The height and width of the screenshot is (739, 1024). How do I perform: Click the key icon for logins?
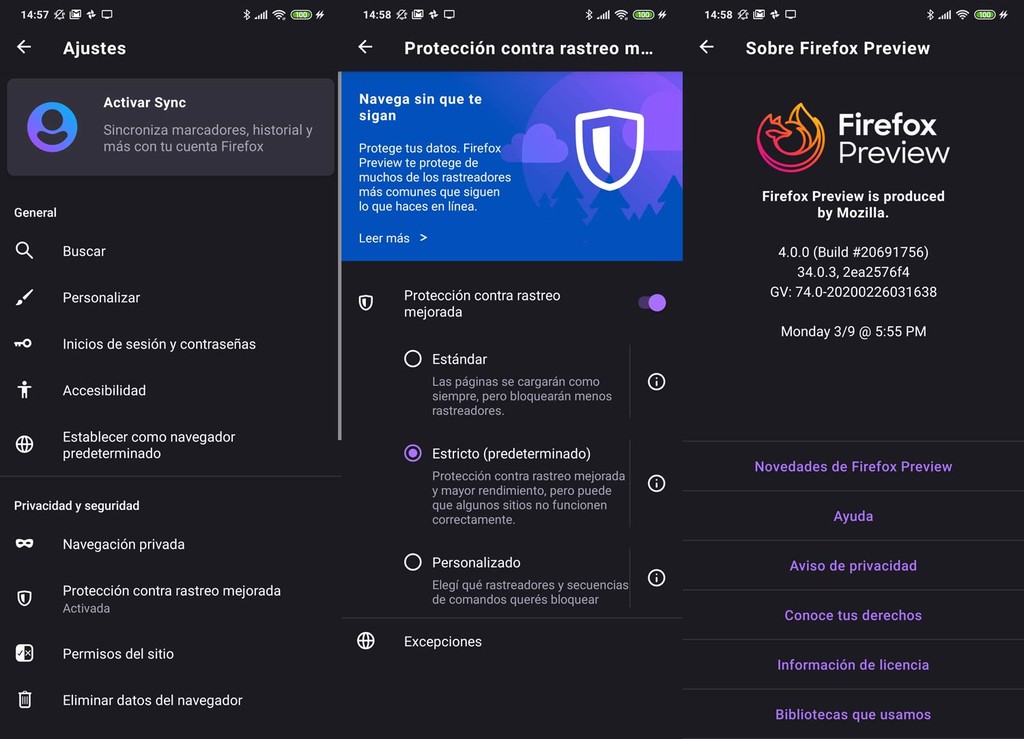coord(24,343)
